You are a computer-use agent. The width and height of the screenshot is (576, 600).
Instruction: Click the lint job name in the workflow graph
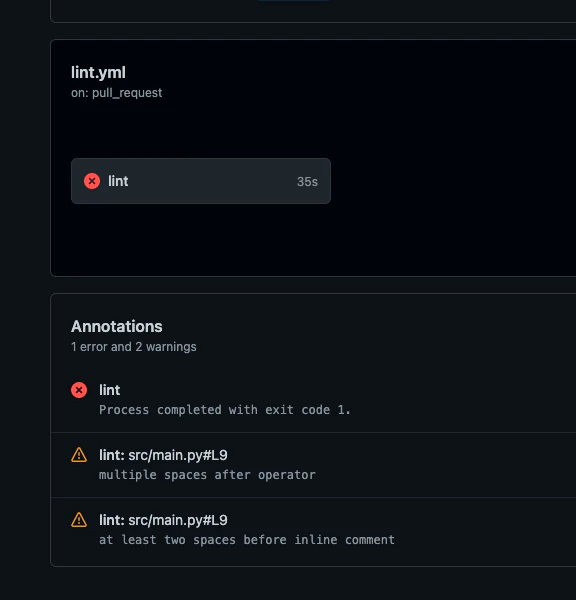pos(118,181)
